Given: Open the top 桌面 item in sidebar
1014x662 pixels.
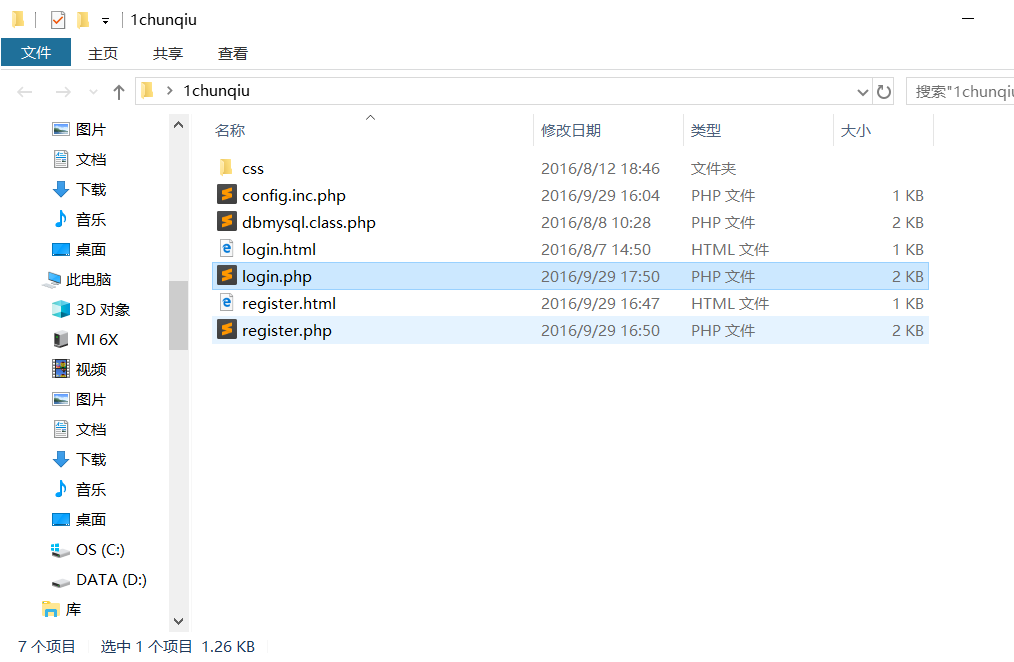Looking at the screenshot, I should pyautogui.click(x=79, y=250).
